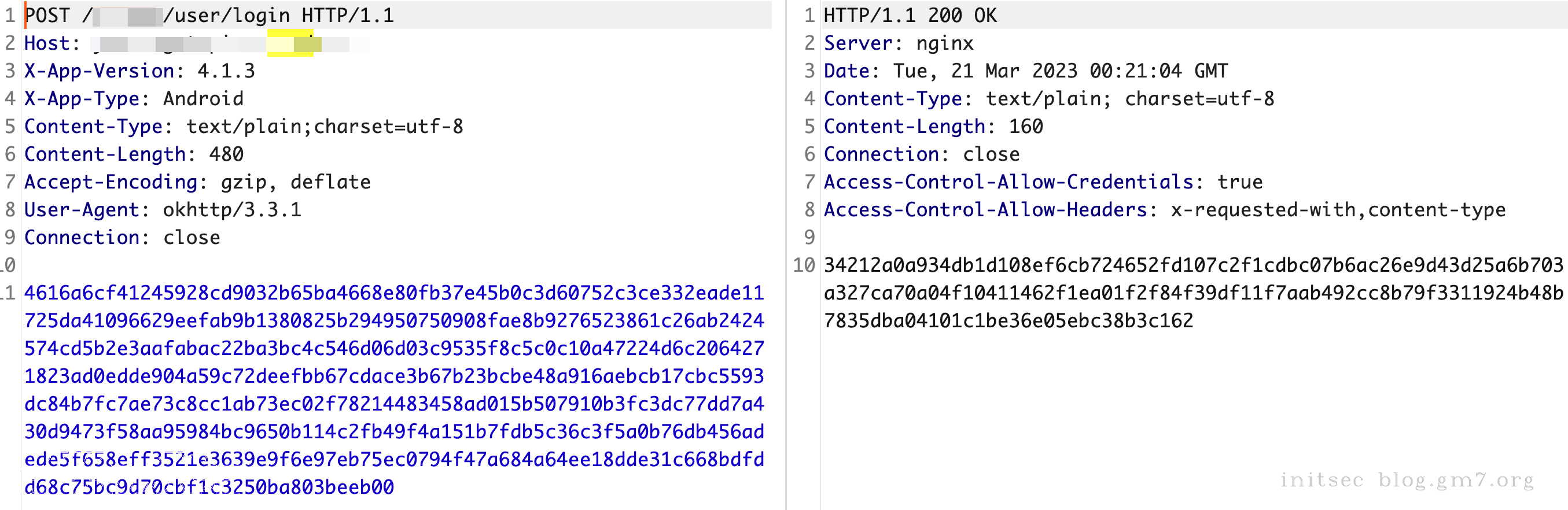Click the Server nginx response header

tap(899, 43)
